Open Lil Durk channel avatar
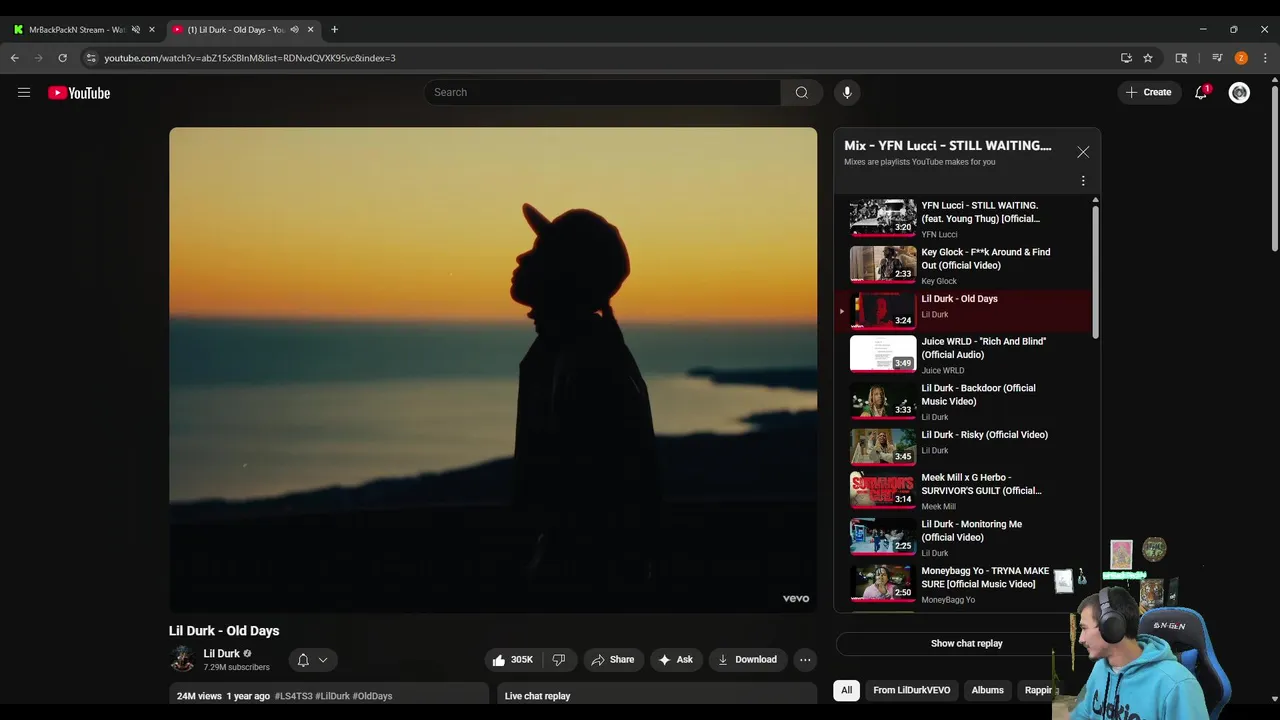Viewport: 1280px width, 720px height. 182,659
